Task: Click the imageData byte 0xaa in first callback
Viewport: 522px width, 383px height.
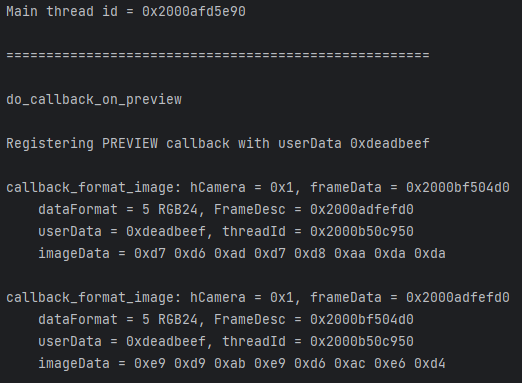Action: click(x=350, y=254)
